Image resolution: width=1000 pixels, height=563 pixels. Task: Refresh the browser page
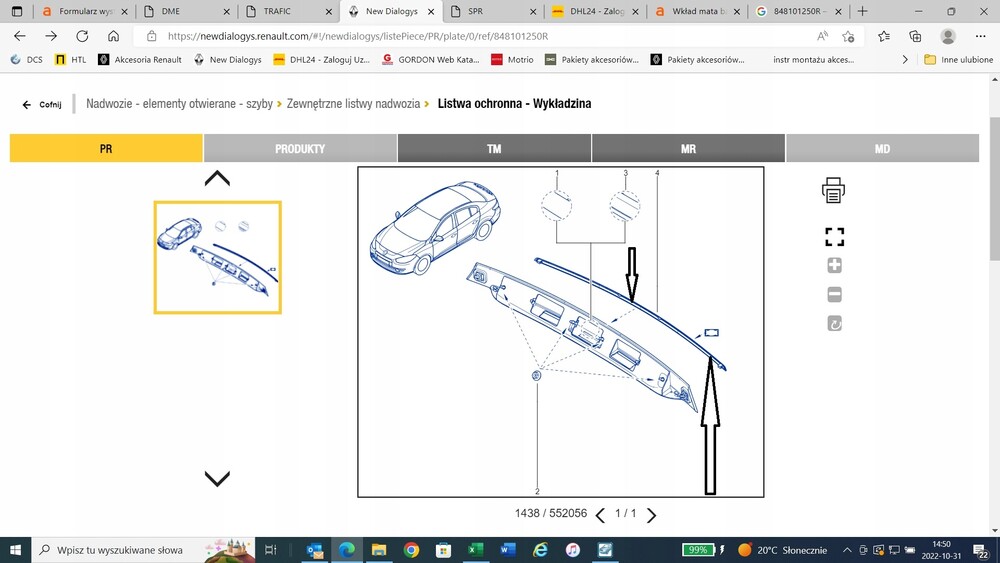tap(82, 36)
